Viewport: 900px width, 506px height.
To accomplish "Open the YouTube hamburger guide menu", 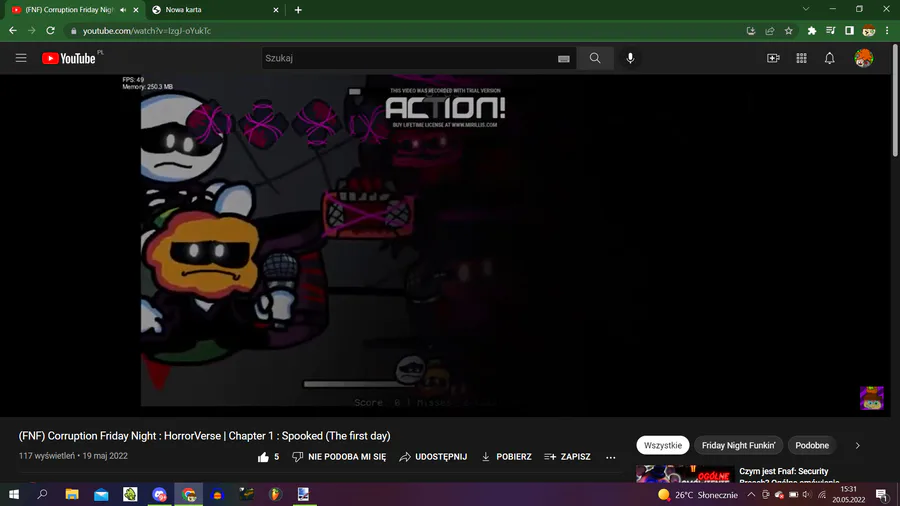I will 21,58.
